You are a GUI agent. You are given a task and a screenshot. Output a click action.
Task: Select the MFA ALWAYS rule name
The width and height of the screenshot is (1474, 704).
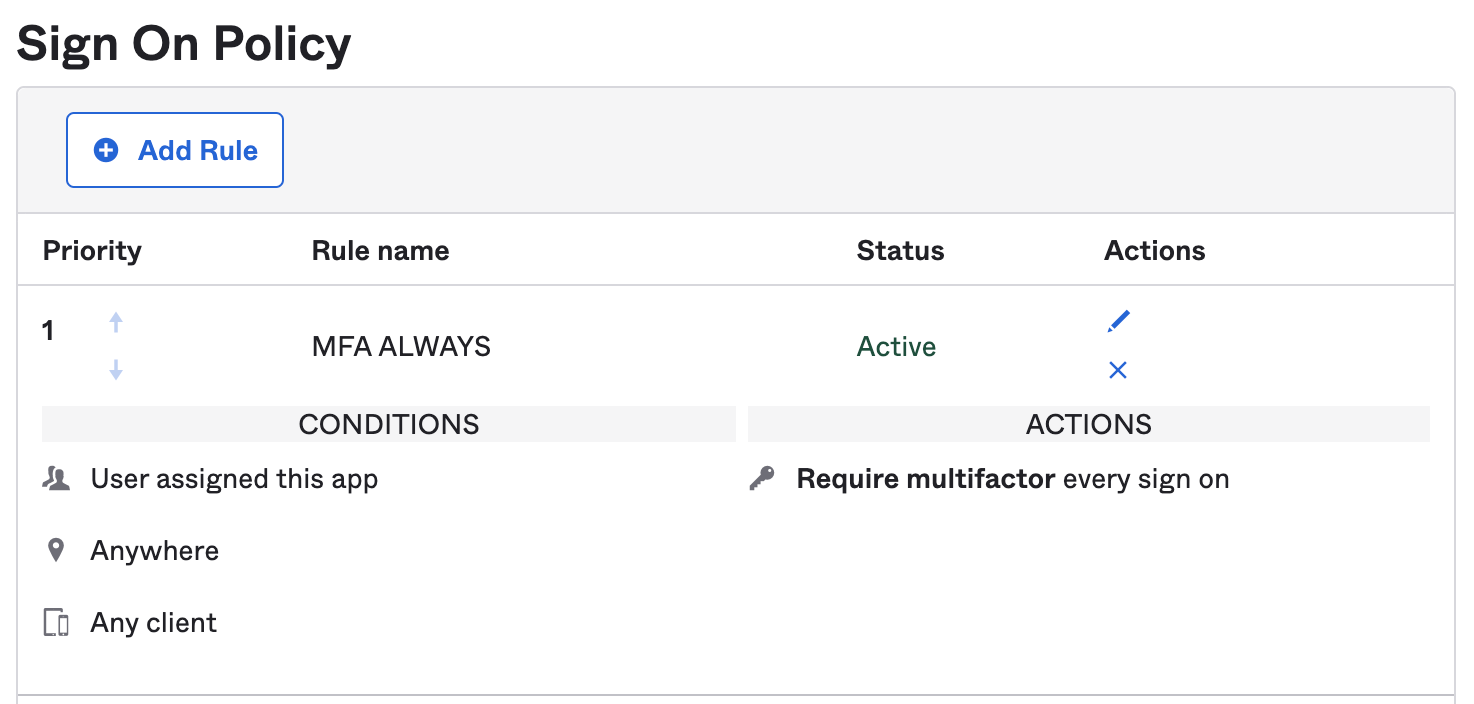400,346
